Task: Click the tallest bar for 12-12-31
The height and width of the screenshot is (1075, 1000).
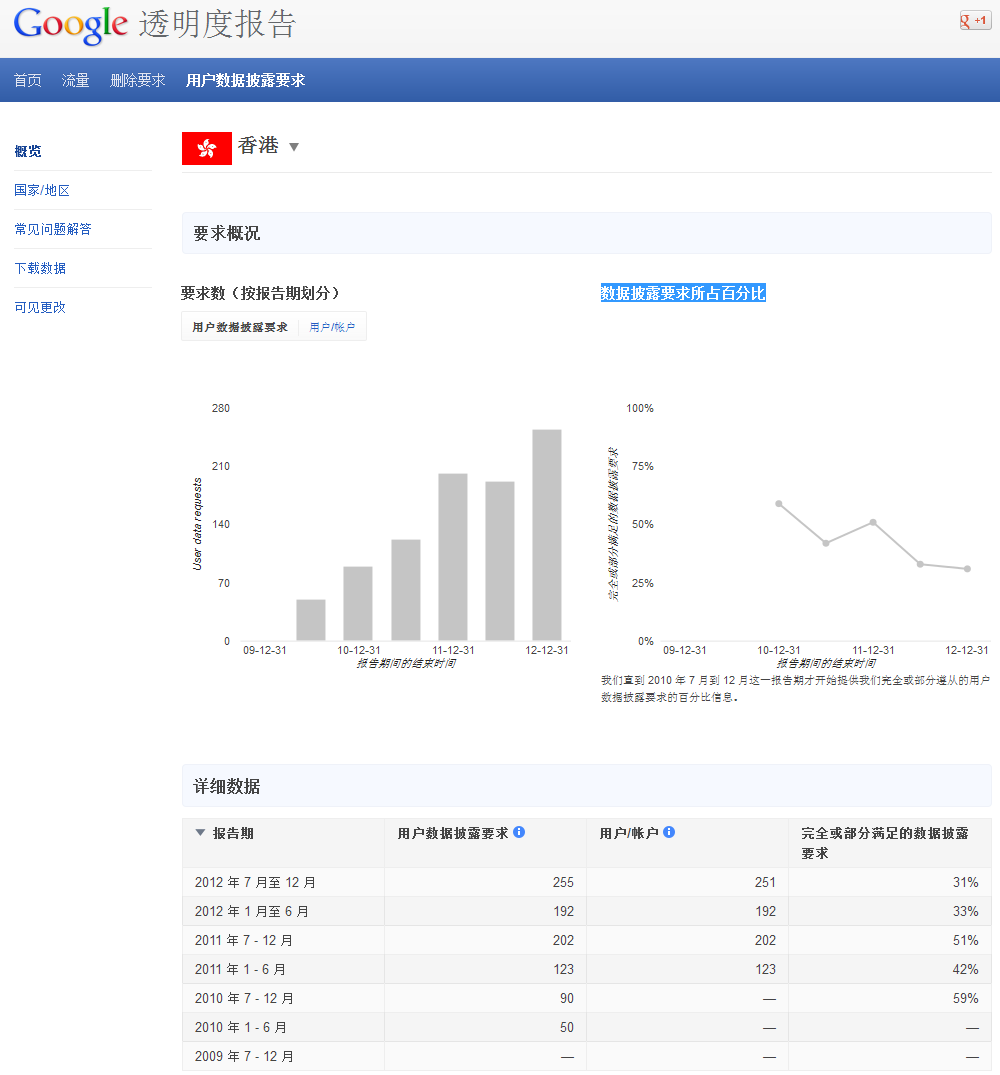Action: pyautogui.click(x=547, y=535)
